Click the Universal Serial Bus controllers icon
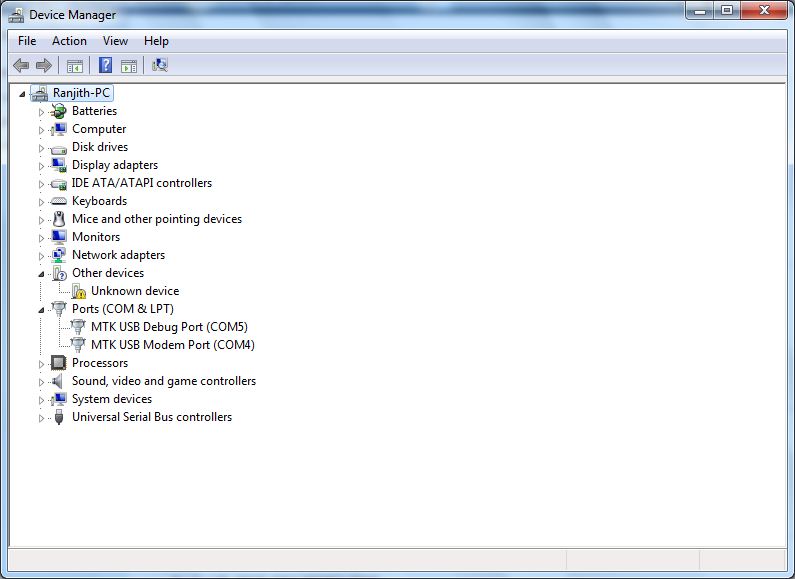 59,417
